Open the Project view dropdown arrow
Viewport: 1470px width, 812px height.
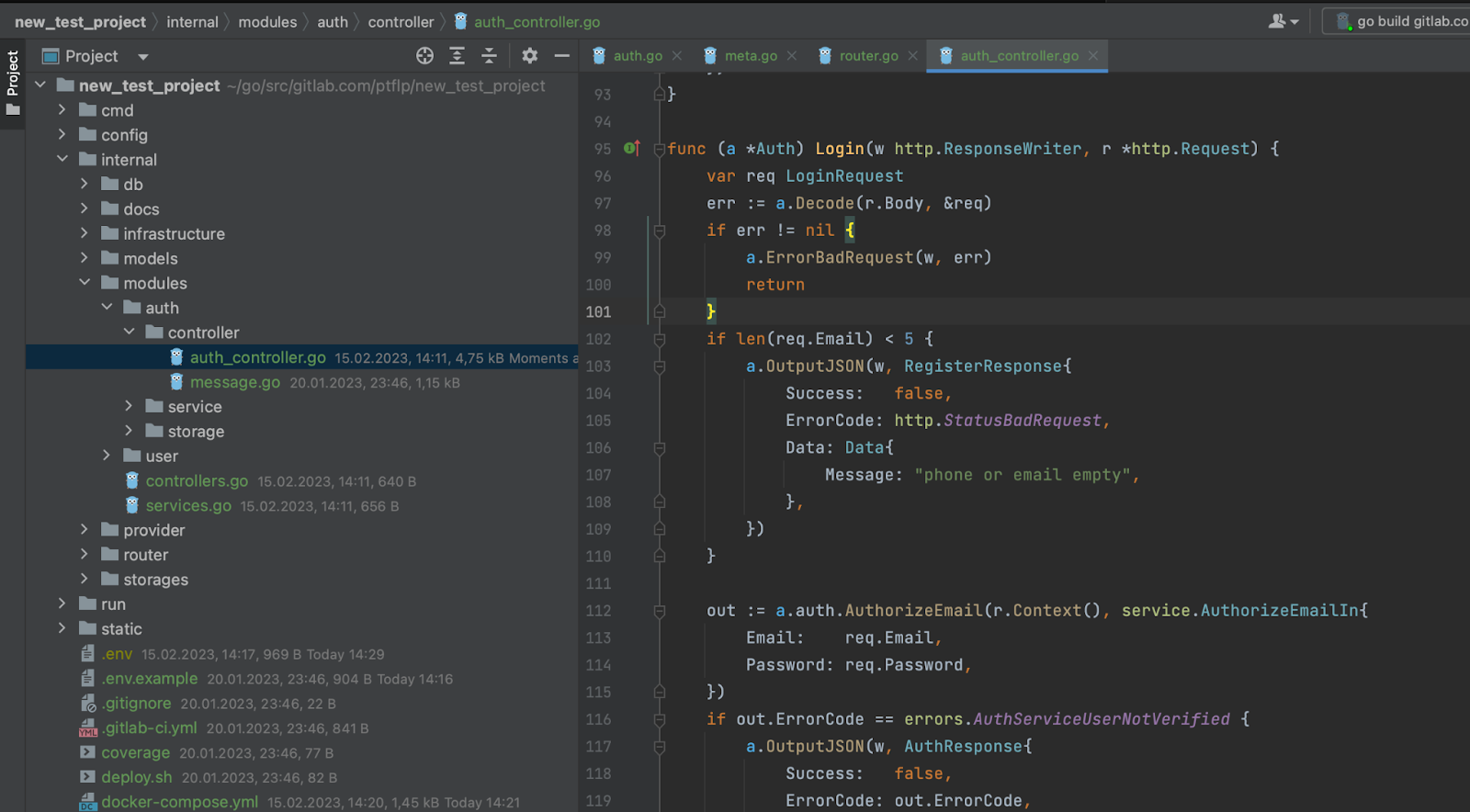(143, 57)
